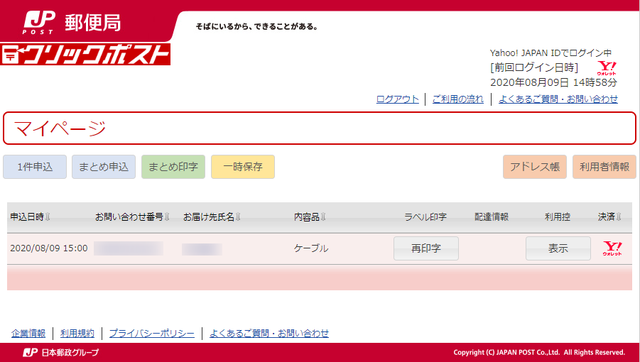Click the blurred tracking number cell
Screen dimensions: 640x362
pos(129,249)
